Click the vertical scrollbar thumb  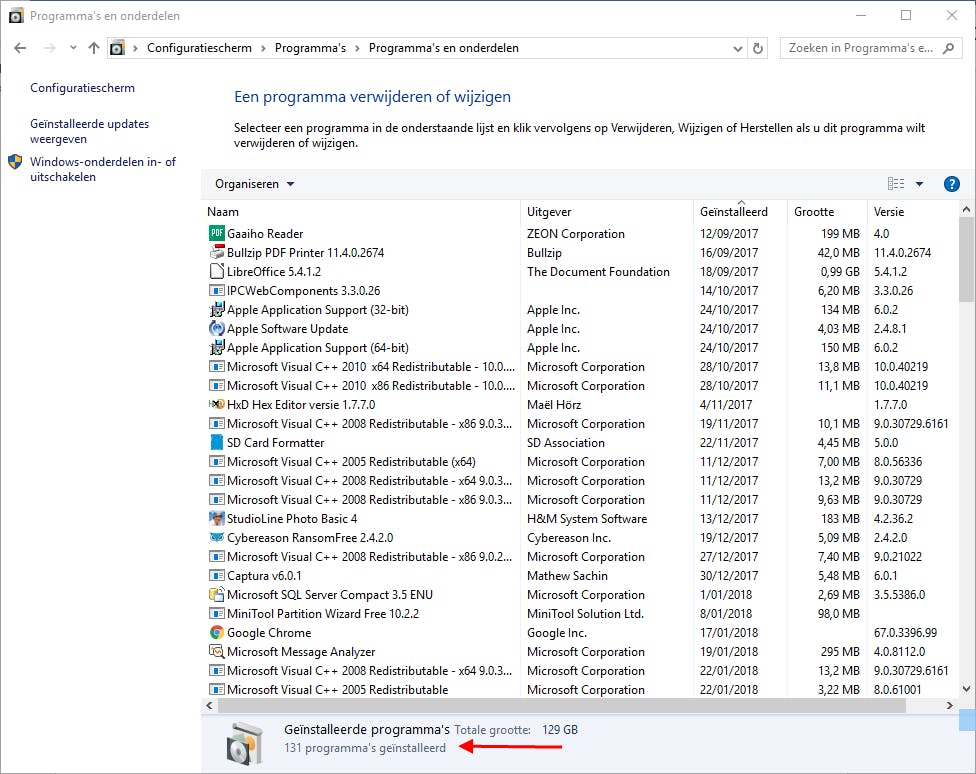(x=966, y=259)
